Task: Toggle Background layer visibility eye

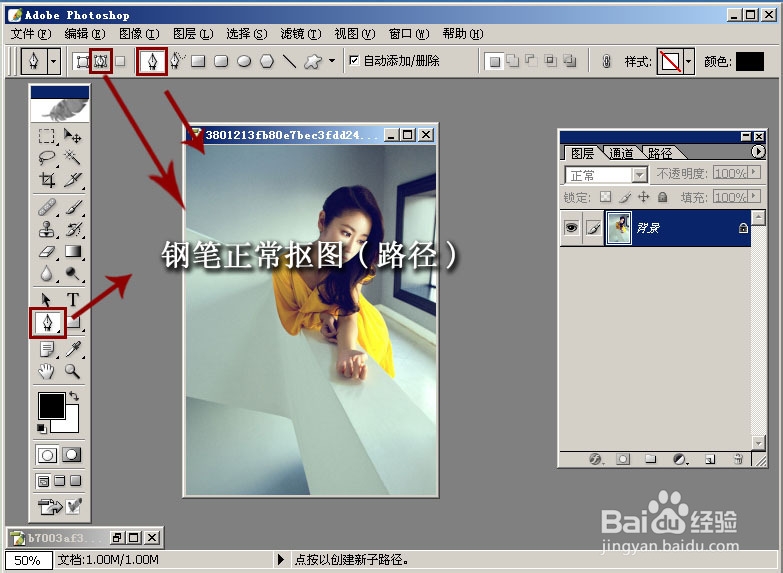Action: tap(571, 228)
